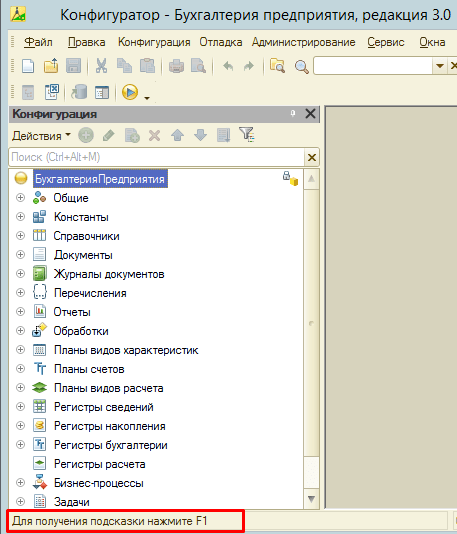
Task: Expand the Обработки tree node
Action: click(x=20, y=331)
